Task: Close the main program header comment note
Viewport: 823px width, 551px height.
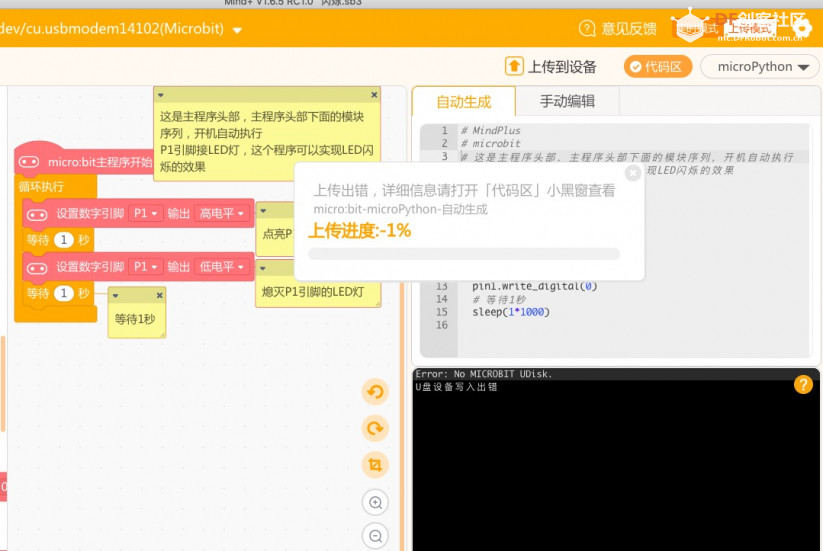Action: tap(374, 95)
